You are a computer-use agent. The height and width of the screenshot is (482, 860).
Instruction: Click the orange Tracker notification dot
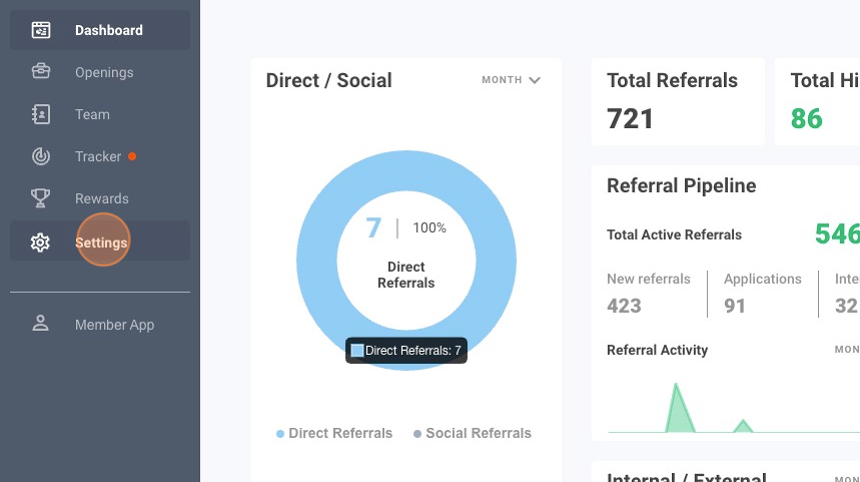[x=132, y=156]
